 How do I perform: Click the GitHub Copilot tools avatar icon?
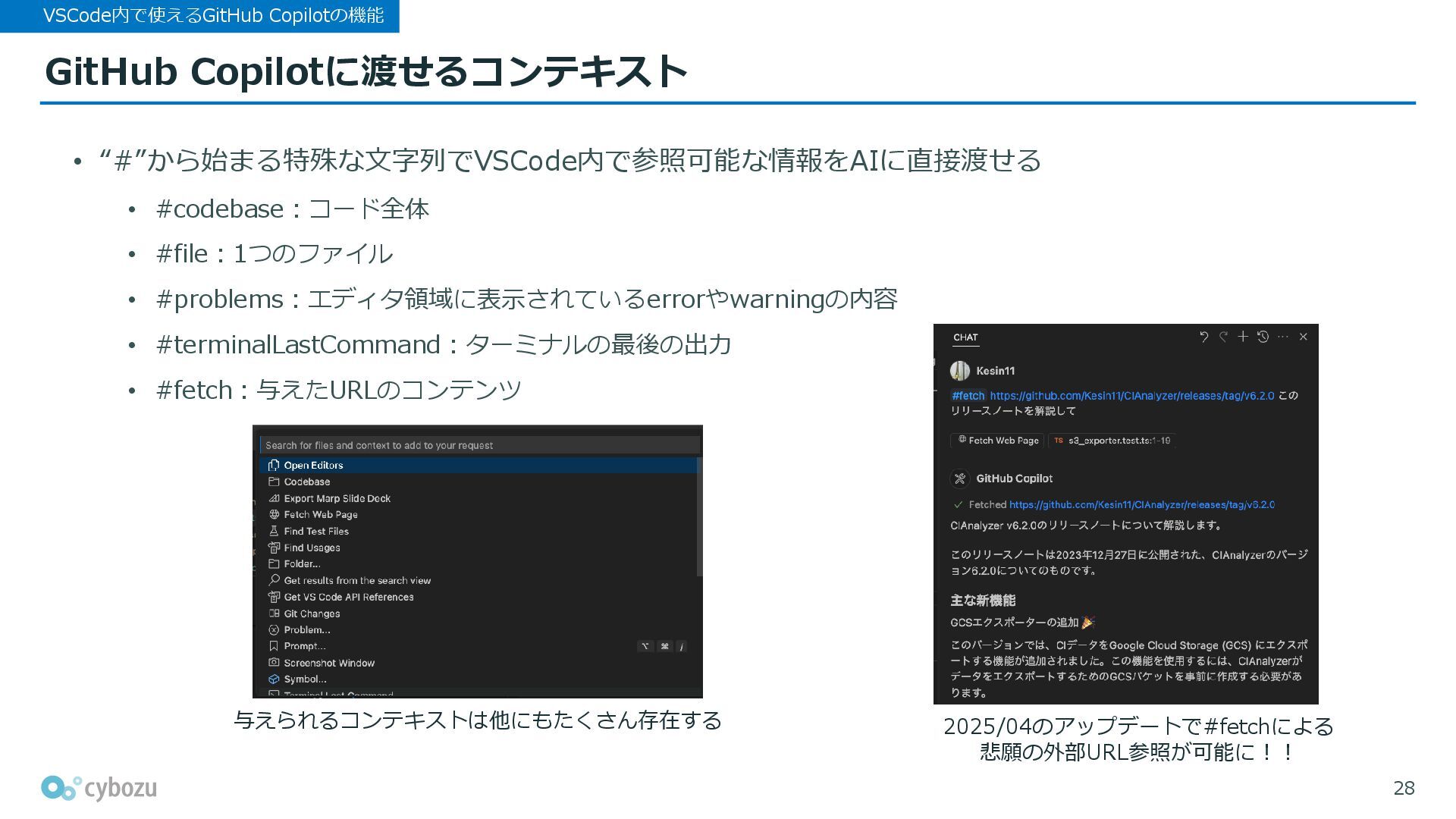(x=960, y=479)
